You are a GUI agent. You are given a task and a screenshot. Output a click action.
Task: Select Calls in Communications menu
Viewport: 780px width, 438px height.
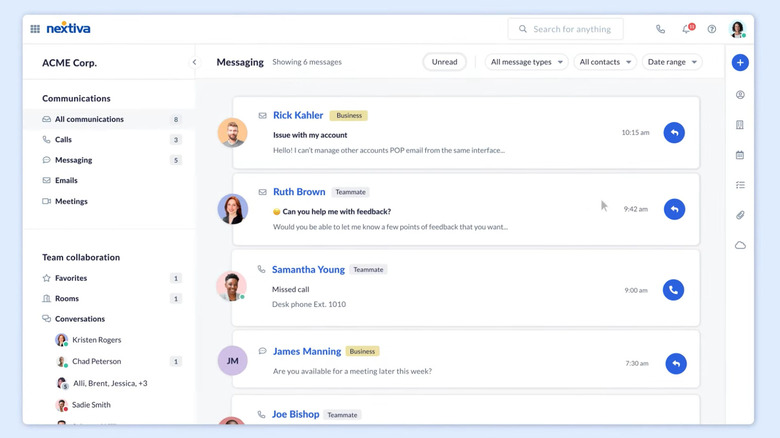63,140
